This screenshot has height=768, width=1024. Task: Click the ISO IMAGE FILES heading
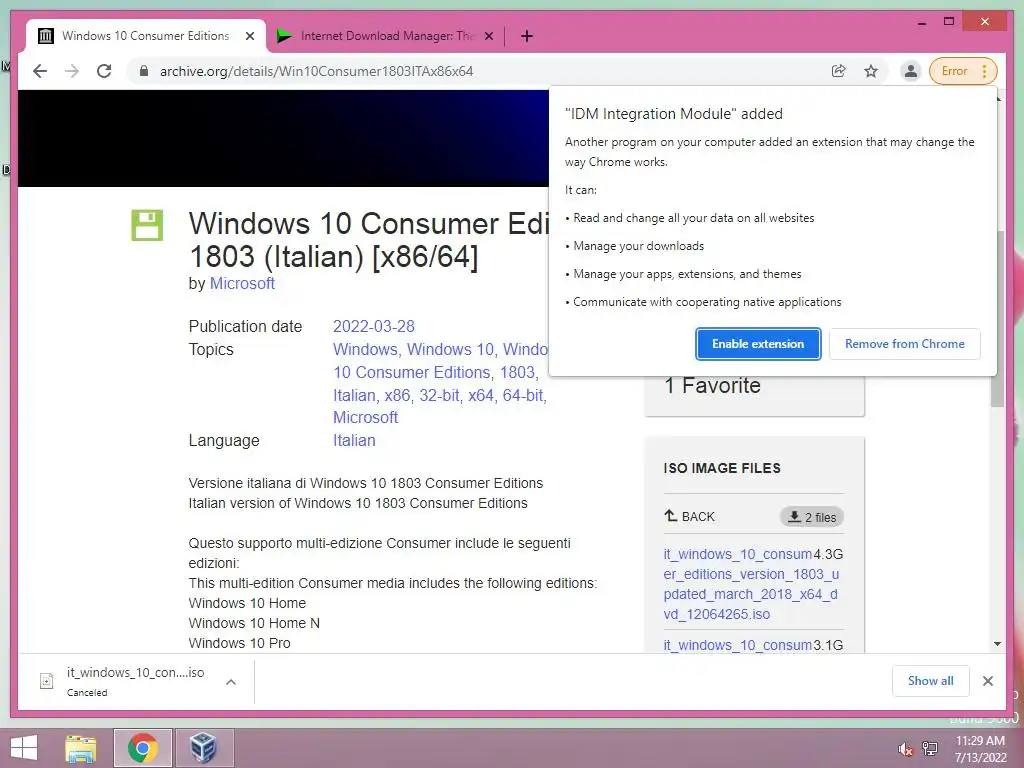(x=722, y=468)
